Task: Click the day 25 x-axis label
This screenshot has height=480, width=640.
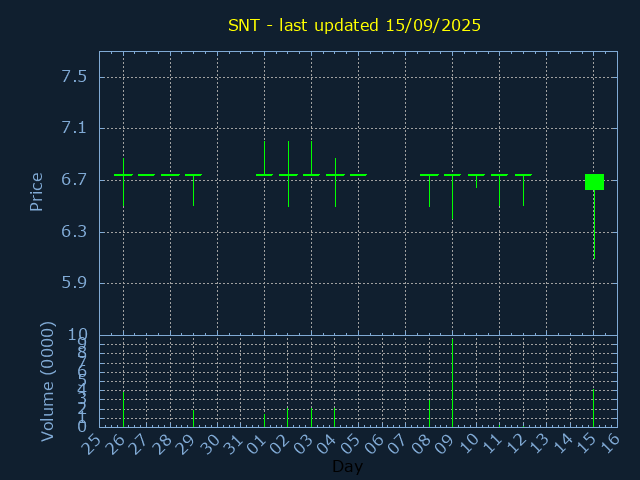Action: tap(92, 444)
